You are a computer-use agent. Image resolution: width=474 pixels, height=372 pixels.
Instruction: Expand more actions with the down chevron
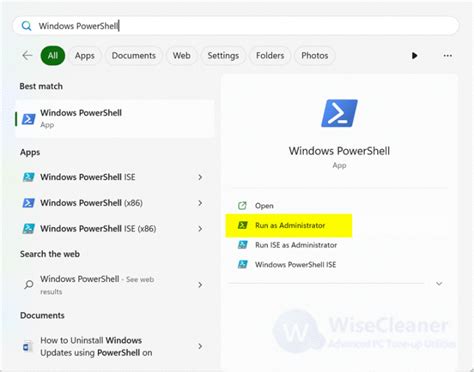(x=439, y=284)
